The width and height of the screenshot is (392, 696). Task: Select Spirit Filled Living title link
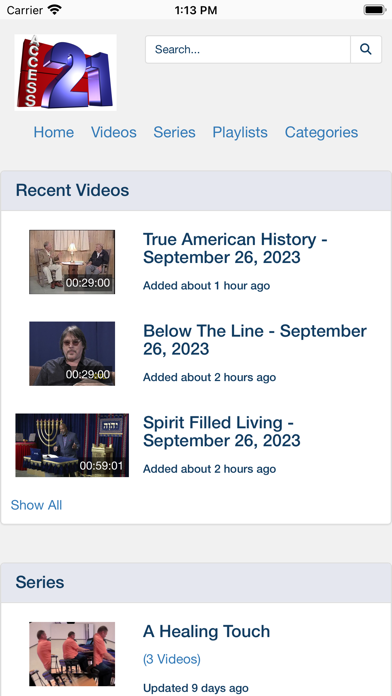tap(222, 431)
